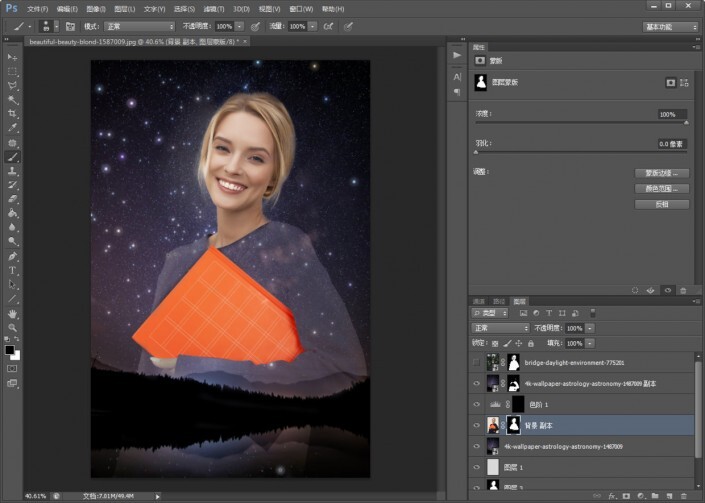Select the Zoom tool in toolbar
Image resolution: width=705 pixels, height=503 pixels.
(x=13, y=327)
